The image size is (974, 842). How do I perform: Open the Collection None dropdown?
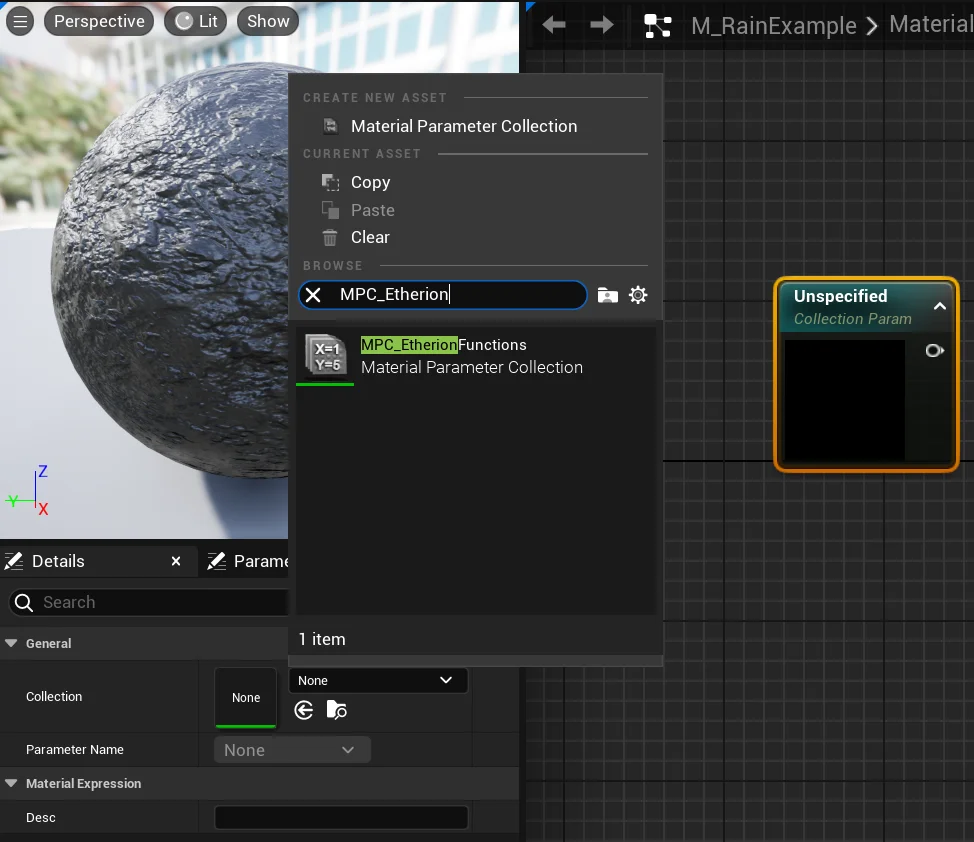click(377, 680)
